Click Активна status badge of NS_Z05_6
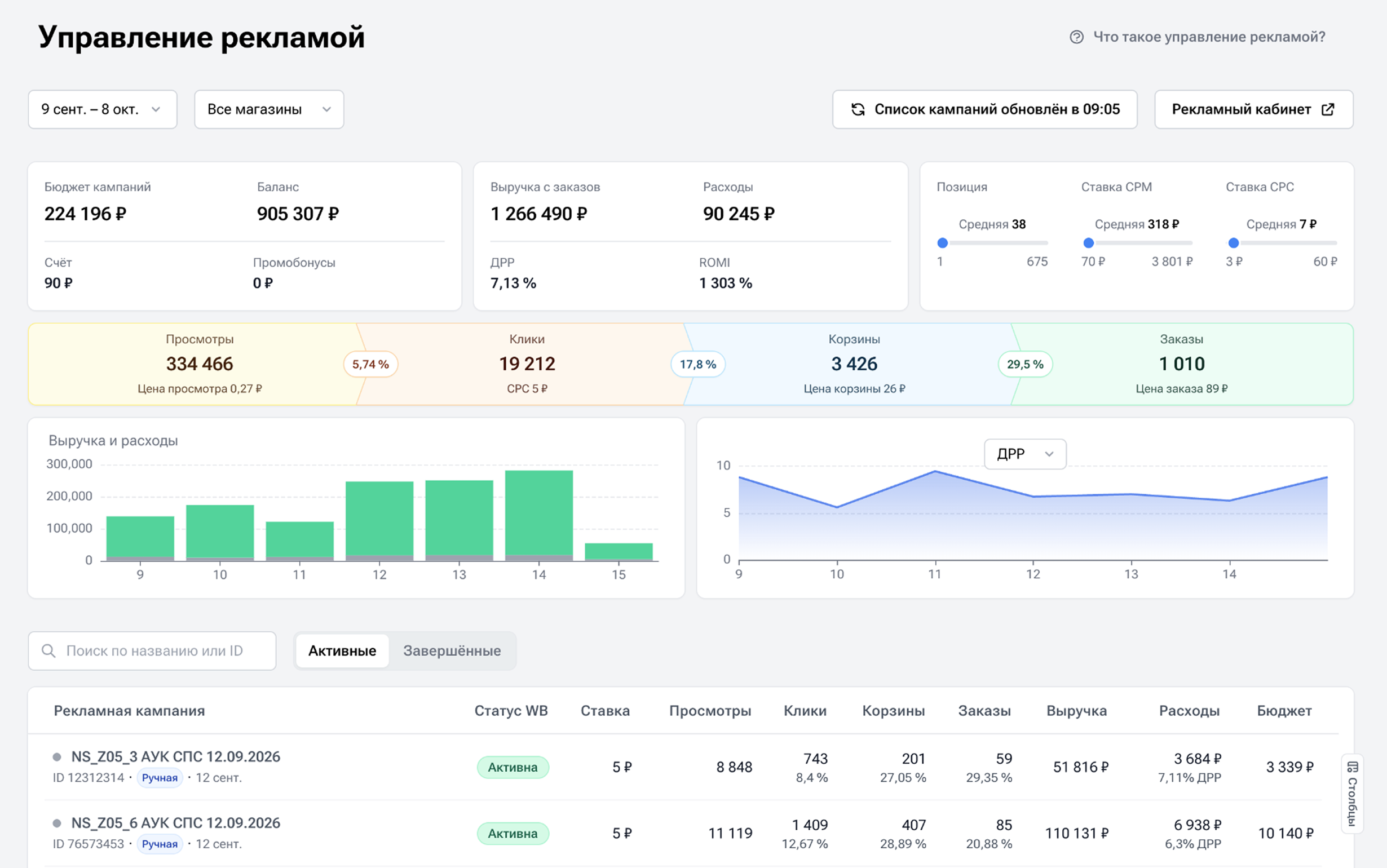The width and height of the screenshot is (1387, 868). (x=513, y=834)
